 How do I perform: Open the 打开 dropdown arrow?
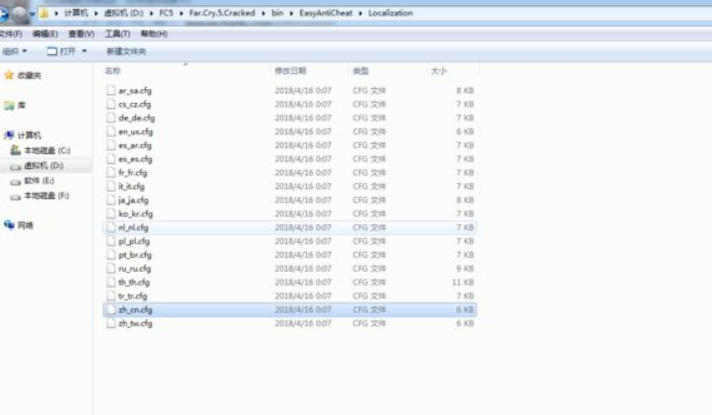click(x=84, y=51)
